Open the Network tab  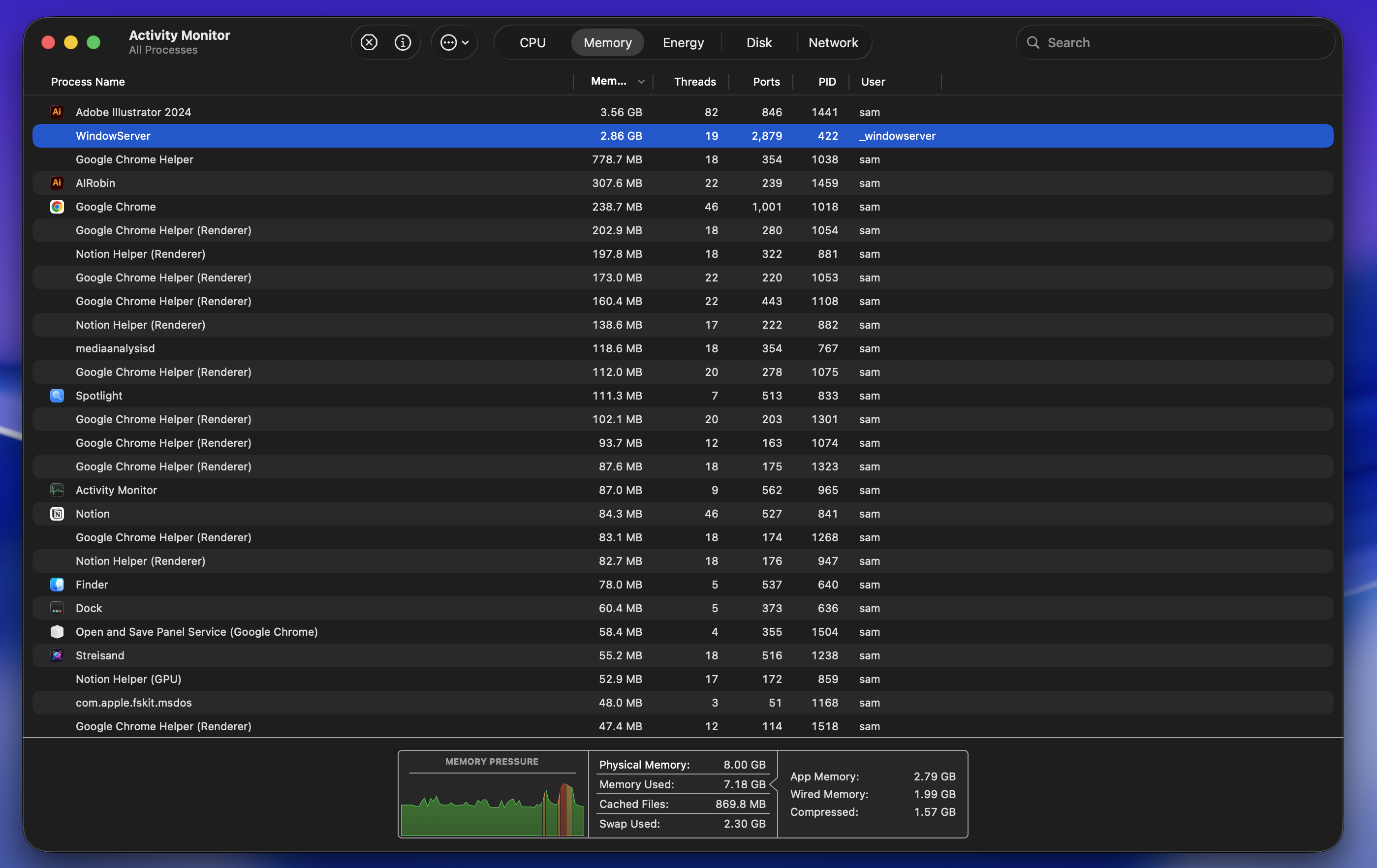click(x=833, y=42)
